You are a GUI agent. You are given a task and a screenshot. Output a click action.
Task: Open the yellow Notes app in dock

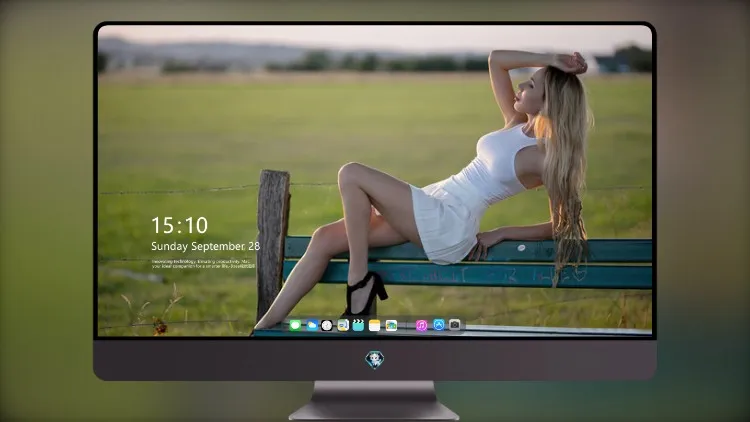point(375,325)
